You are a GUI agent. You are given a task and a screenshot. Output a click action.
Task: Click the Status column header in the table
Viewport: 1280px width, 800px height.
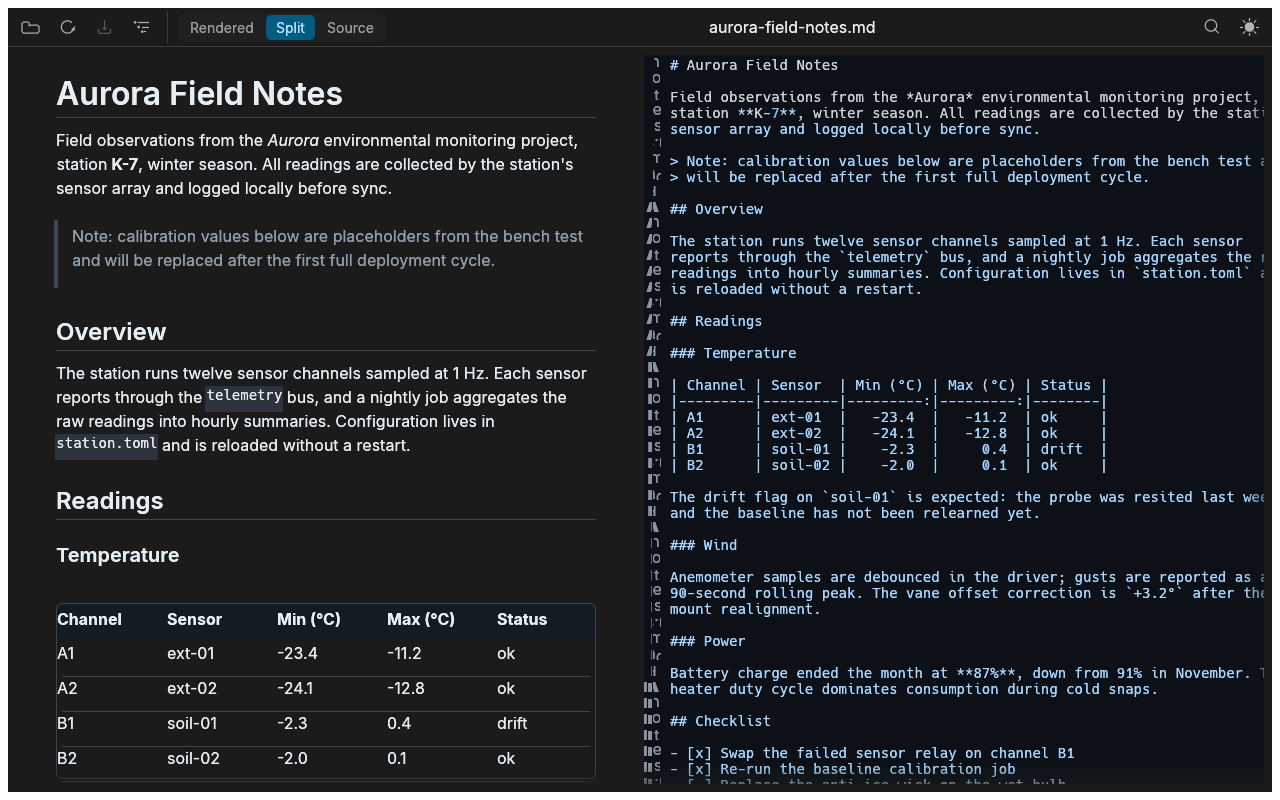[522, 620]
